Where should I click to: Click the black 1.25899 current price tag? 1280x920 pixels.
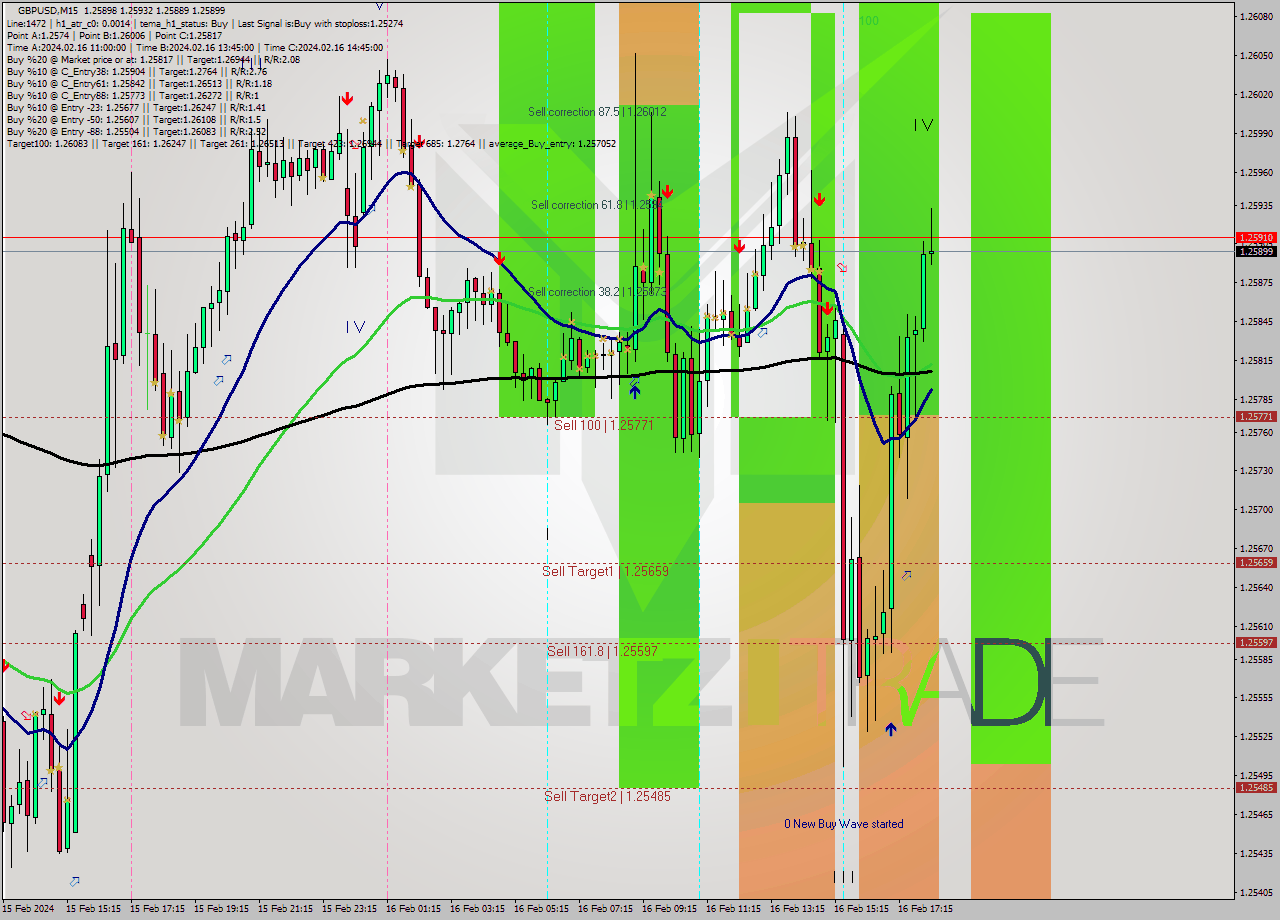[x=1256, y=251]
